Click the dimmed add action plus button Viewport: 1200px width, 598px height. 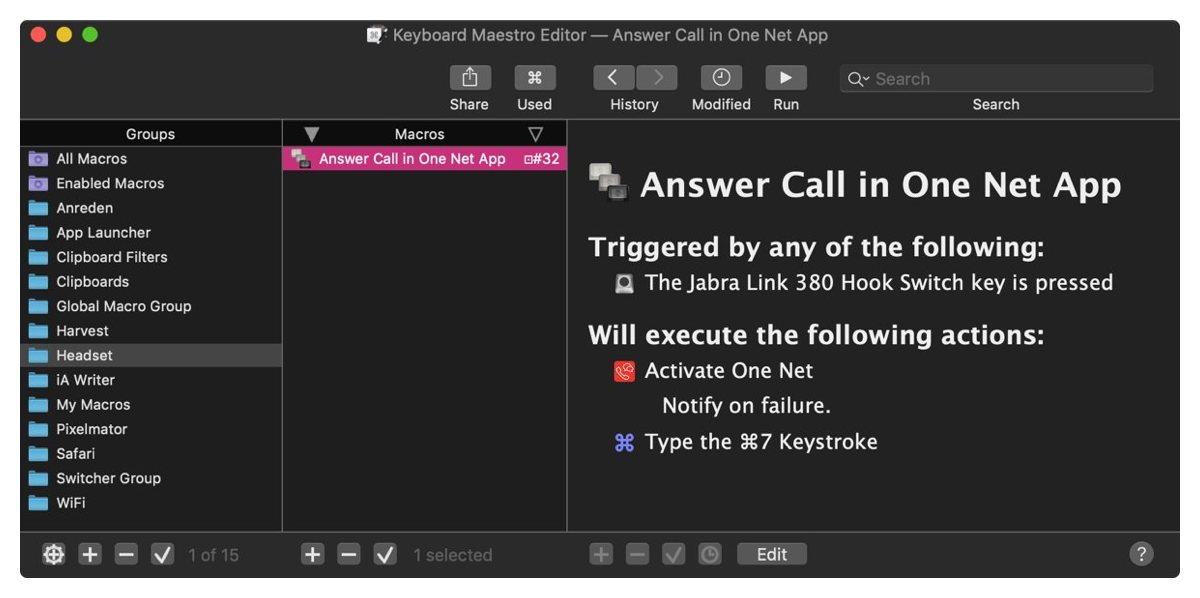pyautogui.click(x=601, y=554)
